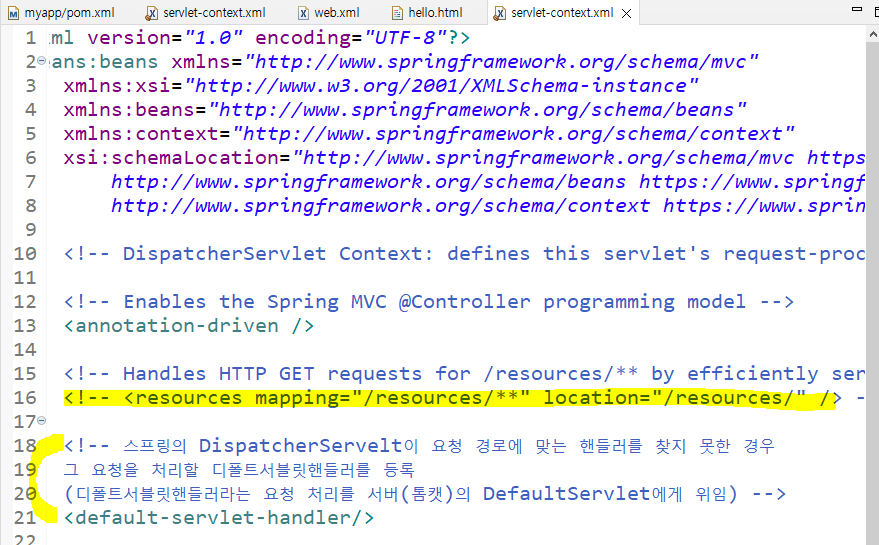Click the XML file icon on web.xml tab
The height and width of the screenshot is (545, 879).
pyautogui.click(x=303, y=13)
